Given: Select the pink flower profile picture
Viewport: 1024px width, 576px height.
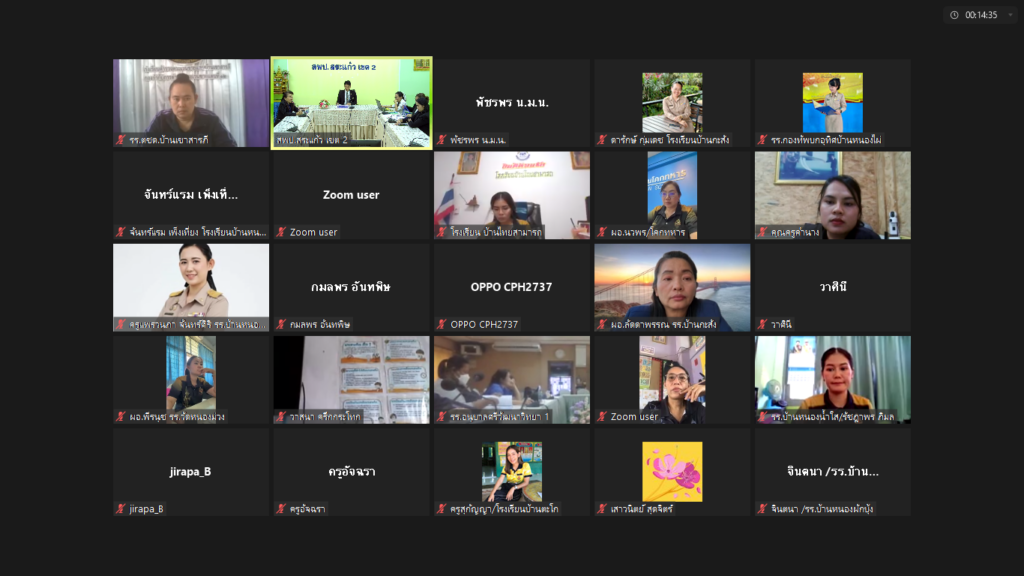Looking at the screenshot, I should coord(672,471).
